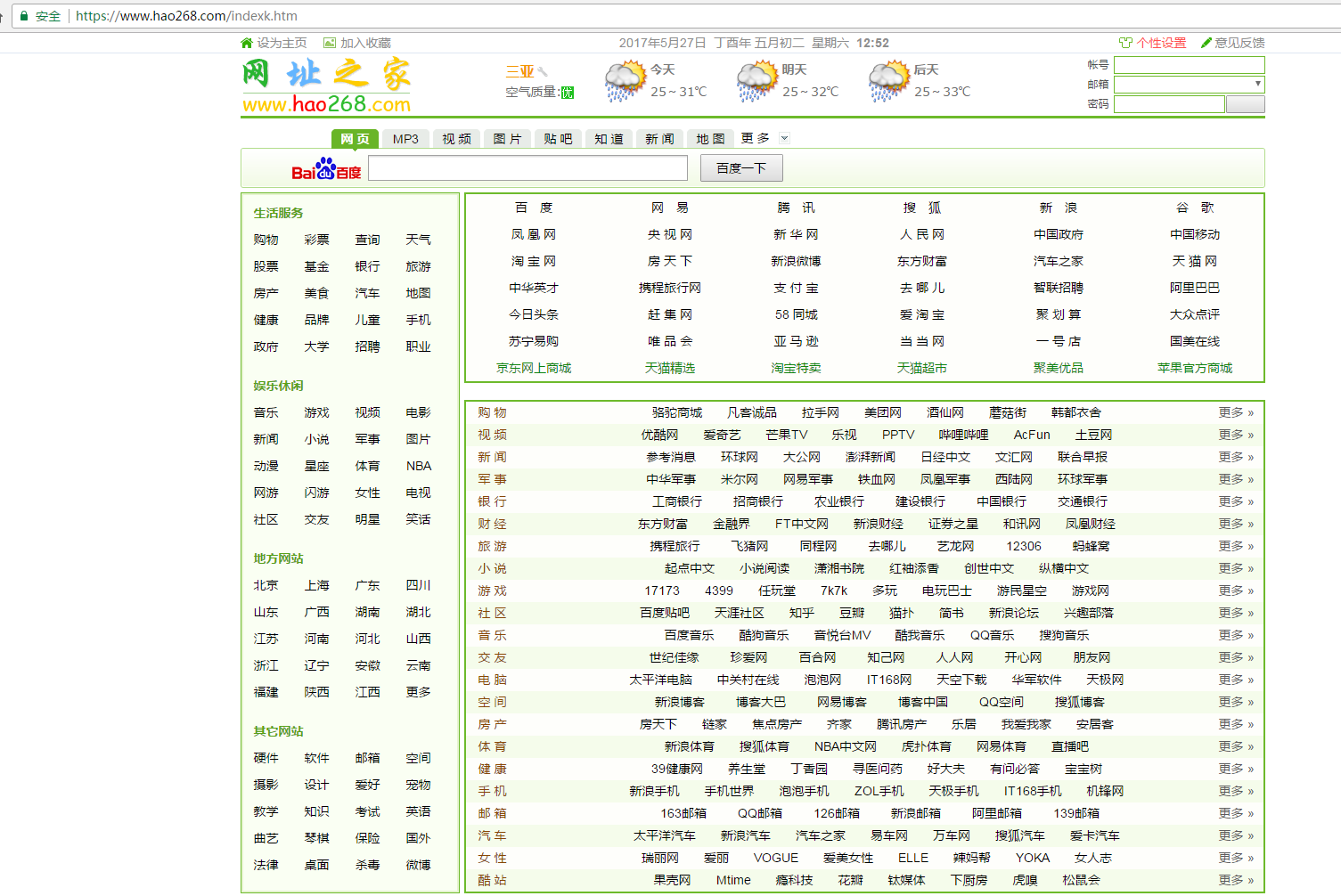Viewport: 1341px width, 896px height.
Task: Click the login button beside the password field
Action: [1246, 104]
